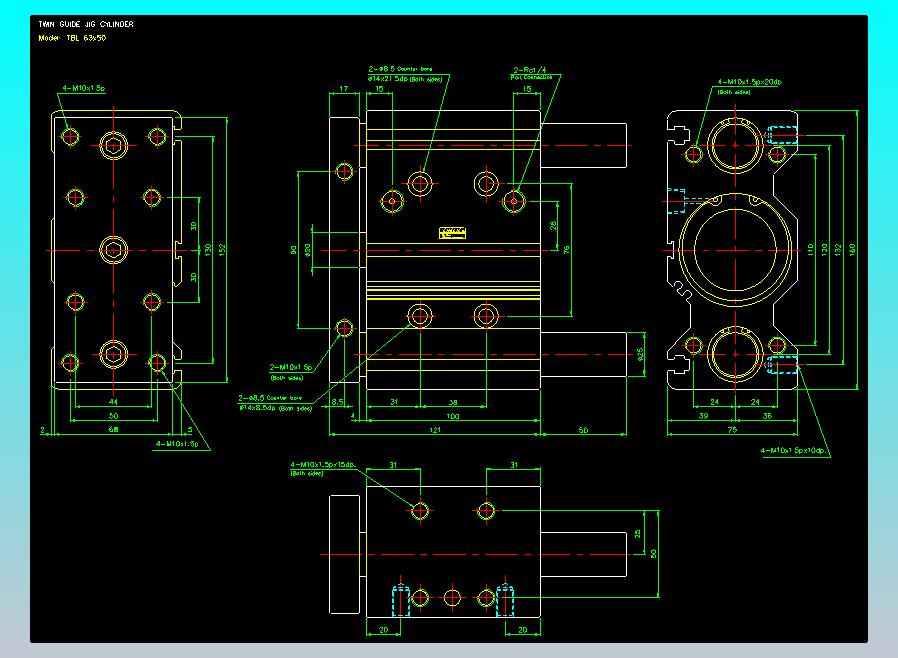Click the 68 width dimension
898x658 pixels.
(x=113, y=429)
